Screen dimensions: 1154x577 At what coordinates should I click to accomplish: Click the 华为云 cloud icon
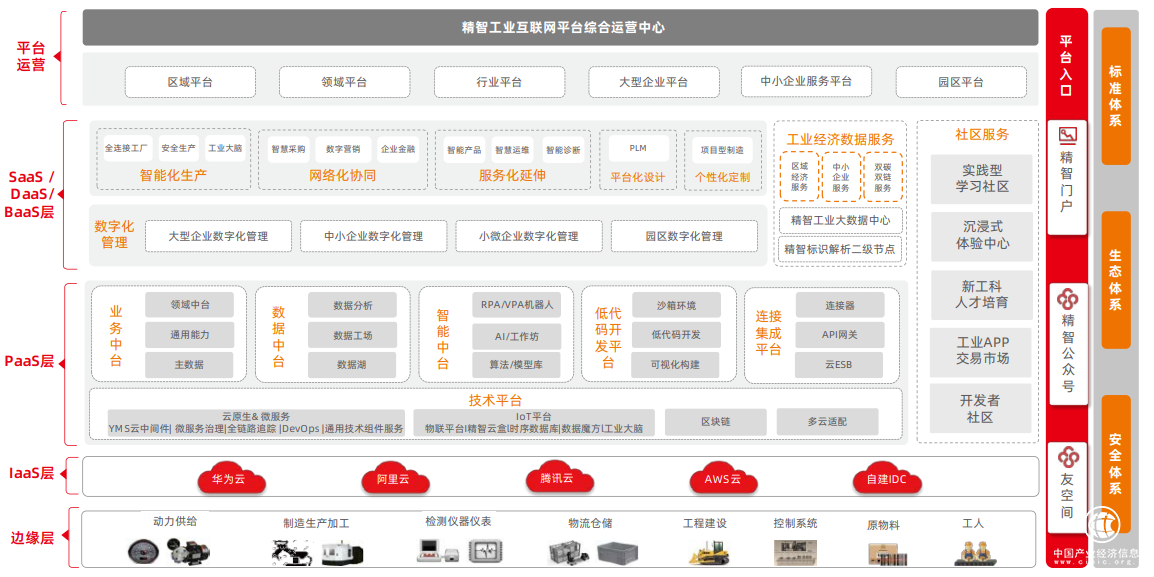[x=228, y=478]
